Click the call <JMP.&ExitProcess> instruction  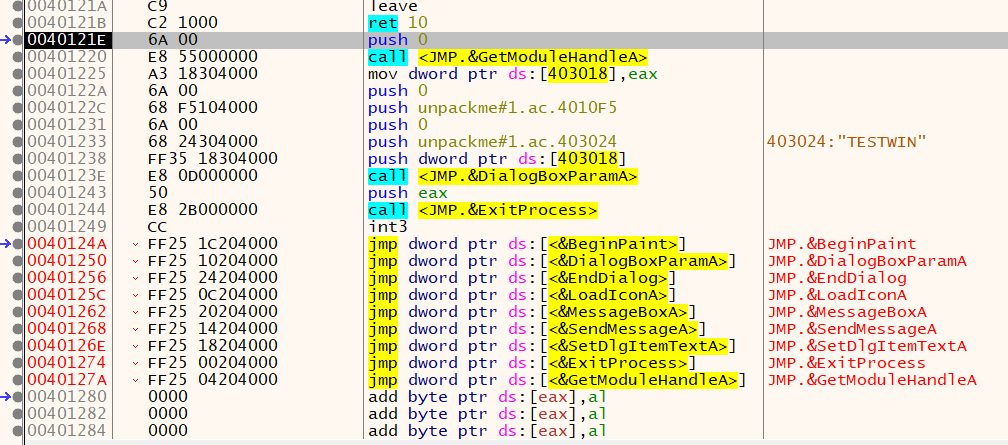(x=483, y=210)
